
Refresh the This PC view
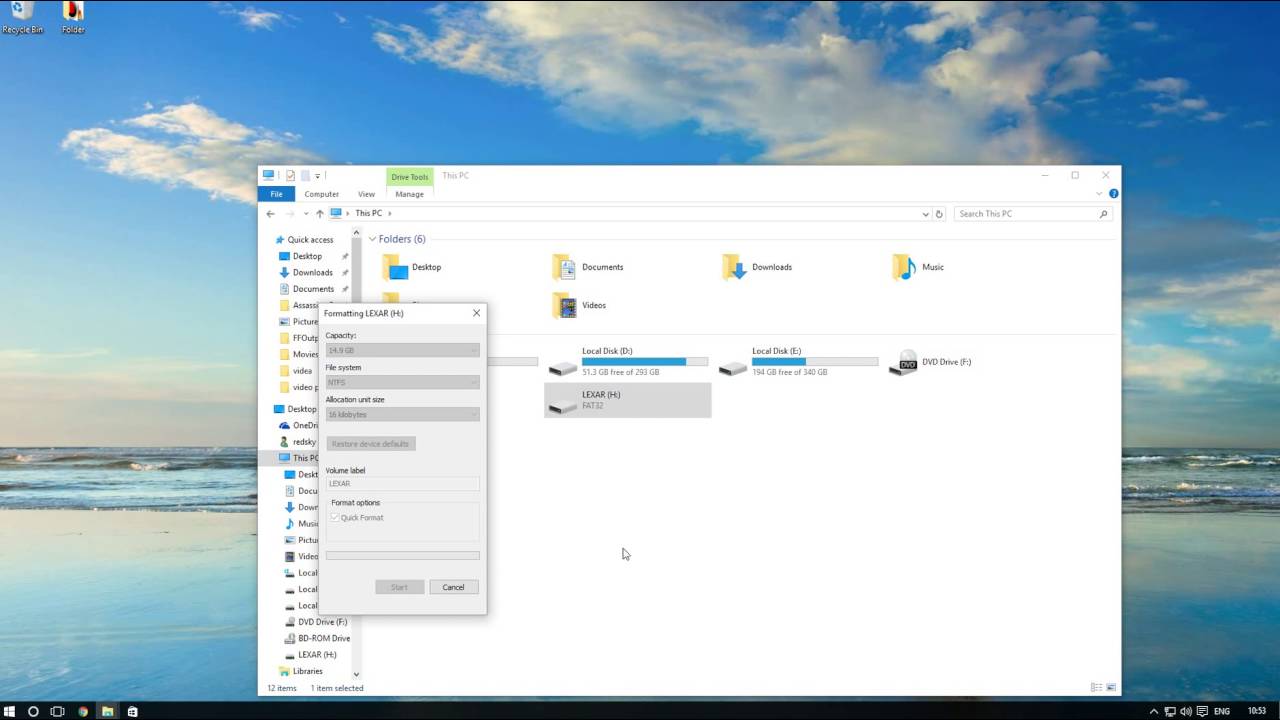coord(939,214)
